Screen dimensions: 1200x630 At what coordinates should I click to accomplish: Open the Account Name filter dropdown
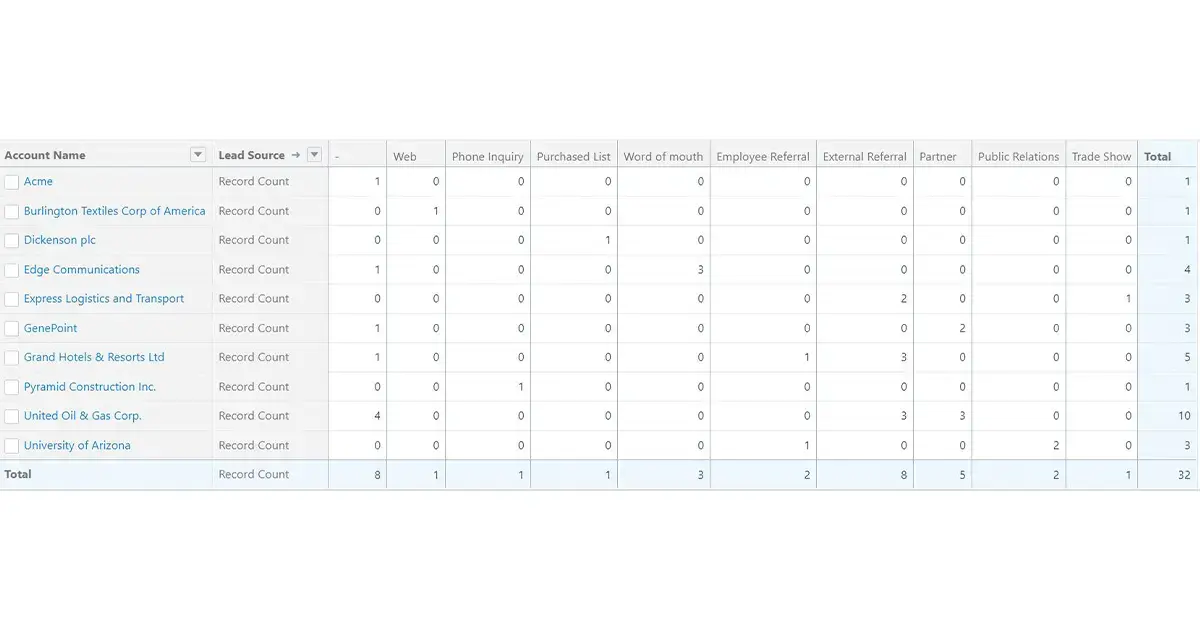point(196,154)
